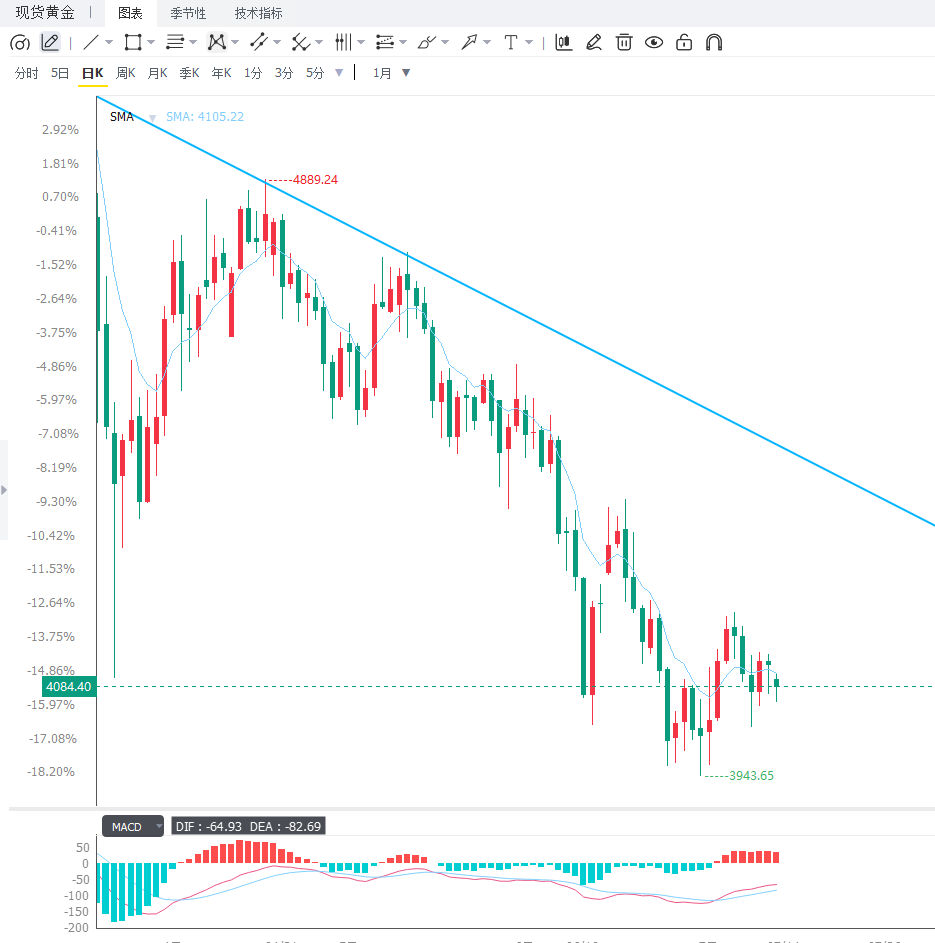Toggle drawing visibility with eye icon
This screenshot has height=943, width=935.
(x=654, y=43)
